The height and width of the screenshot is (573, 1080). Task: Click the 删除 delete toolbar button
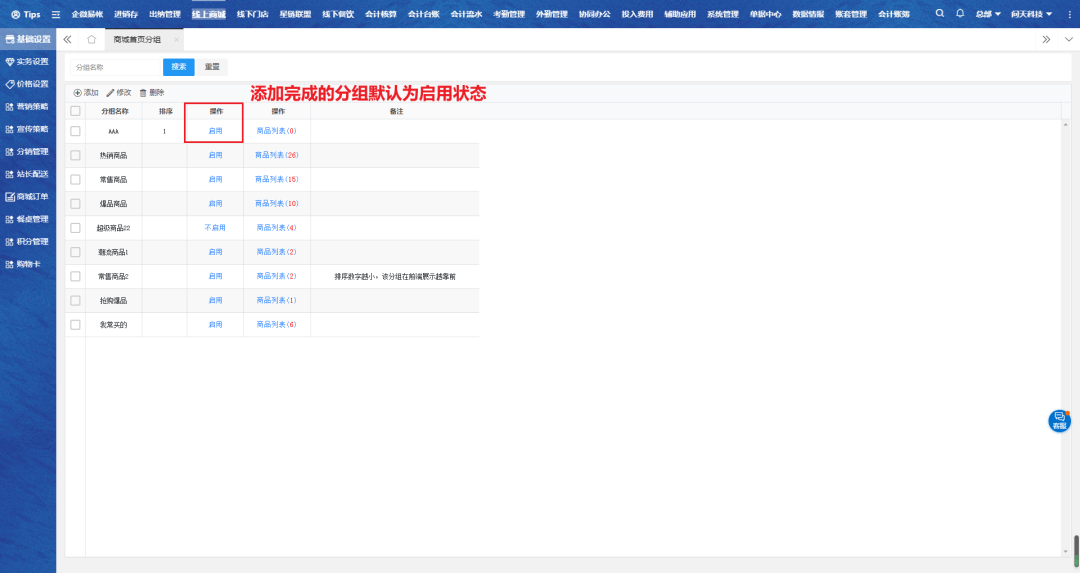click(x=151, y=92)
